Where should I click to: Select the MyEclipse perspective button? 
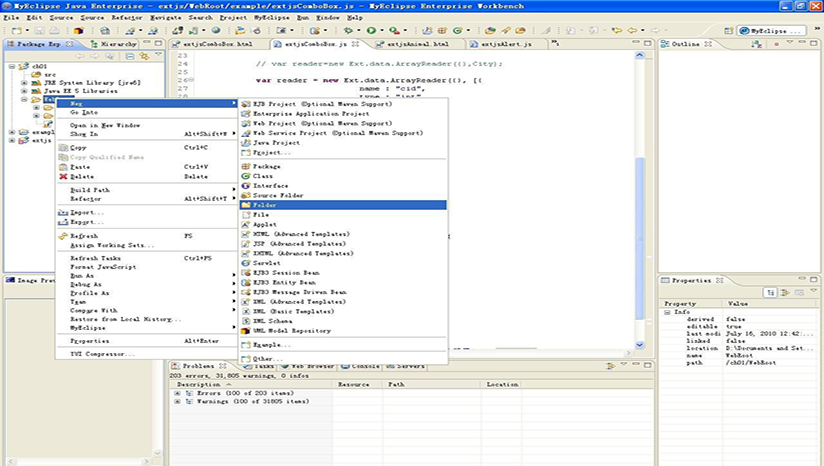(770, 31)
